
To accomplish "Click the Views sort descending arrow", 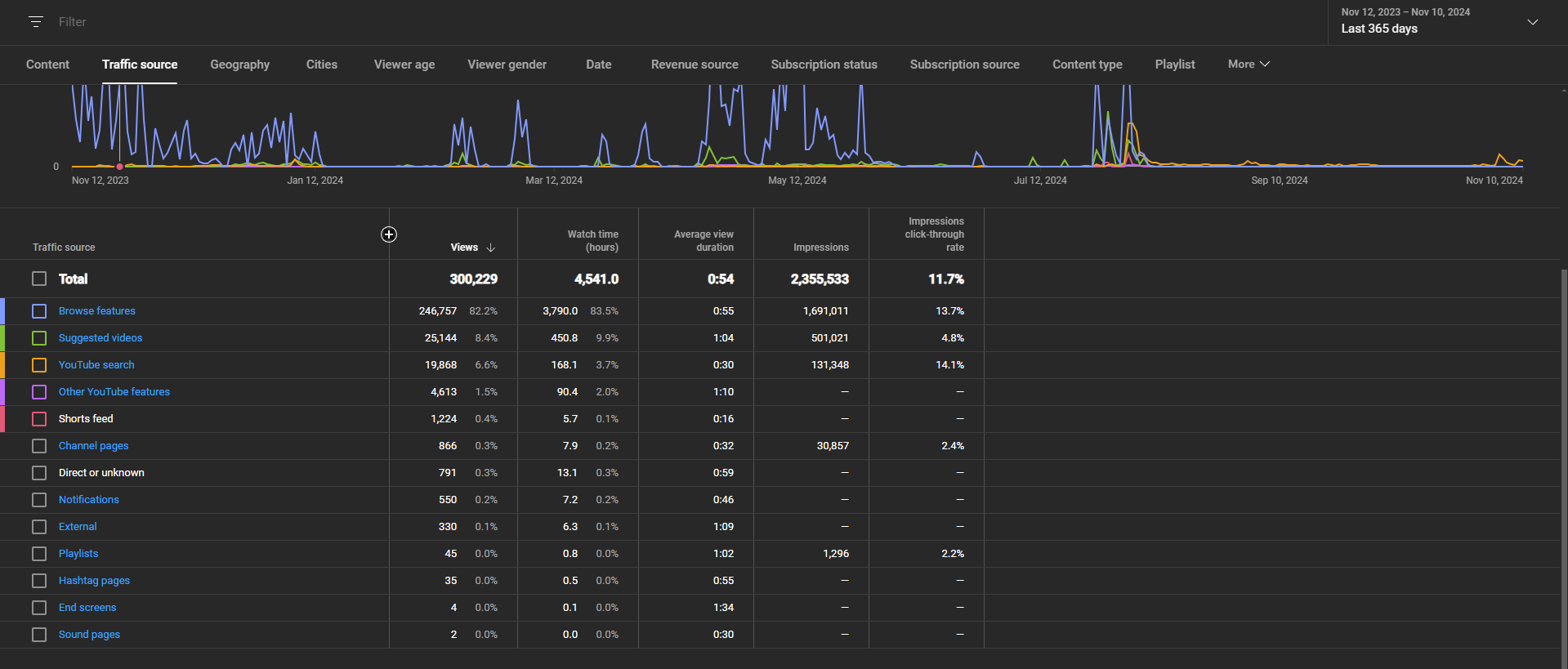I will point(490,248).
